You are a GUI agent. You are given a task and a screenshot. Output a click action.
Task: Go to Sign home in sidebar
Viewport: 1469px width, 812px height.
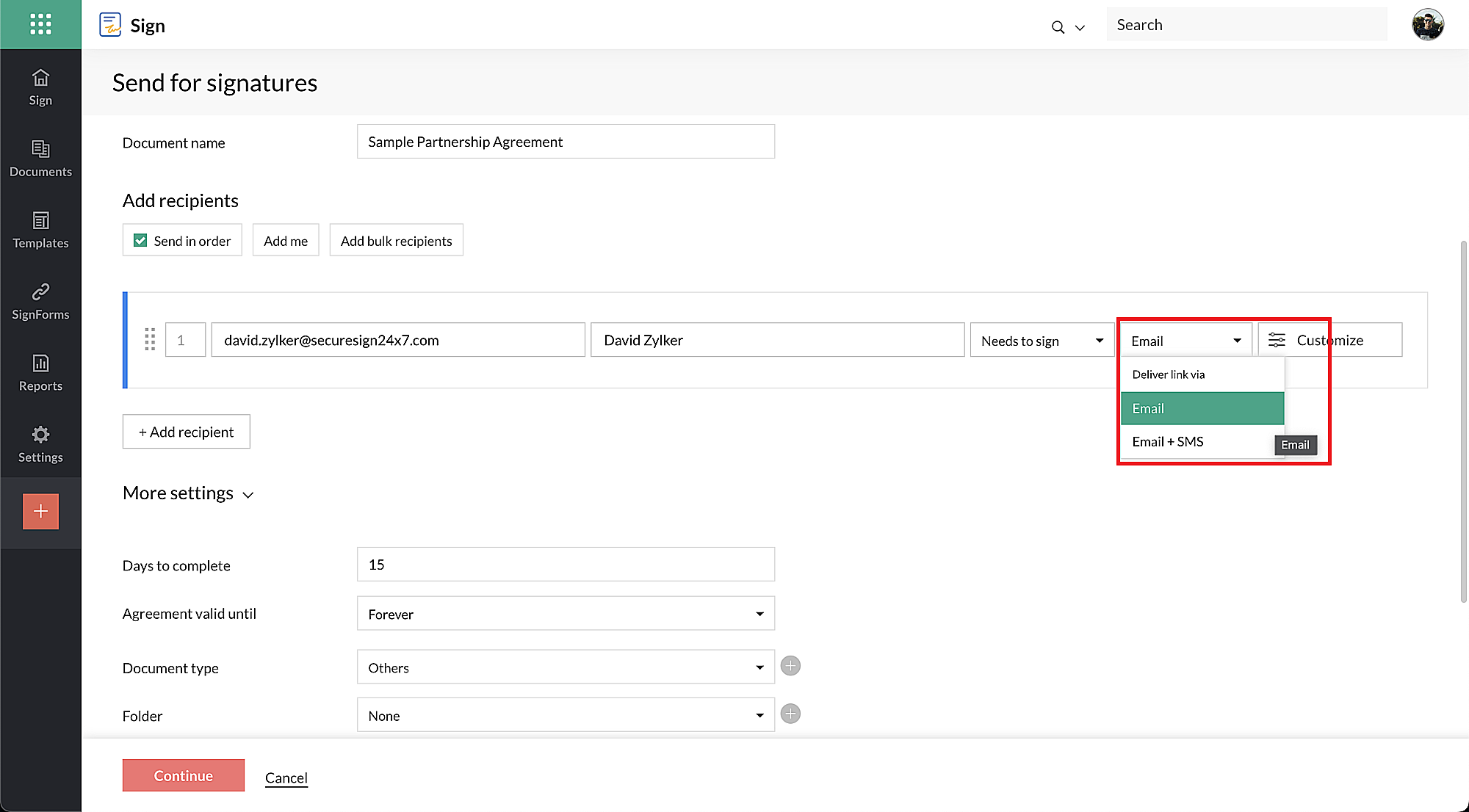click(x=40, y=87)
